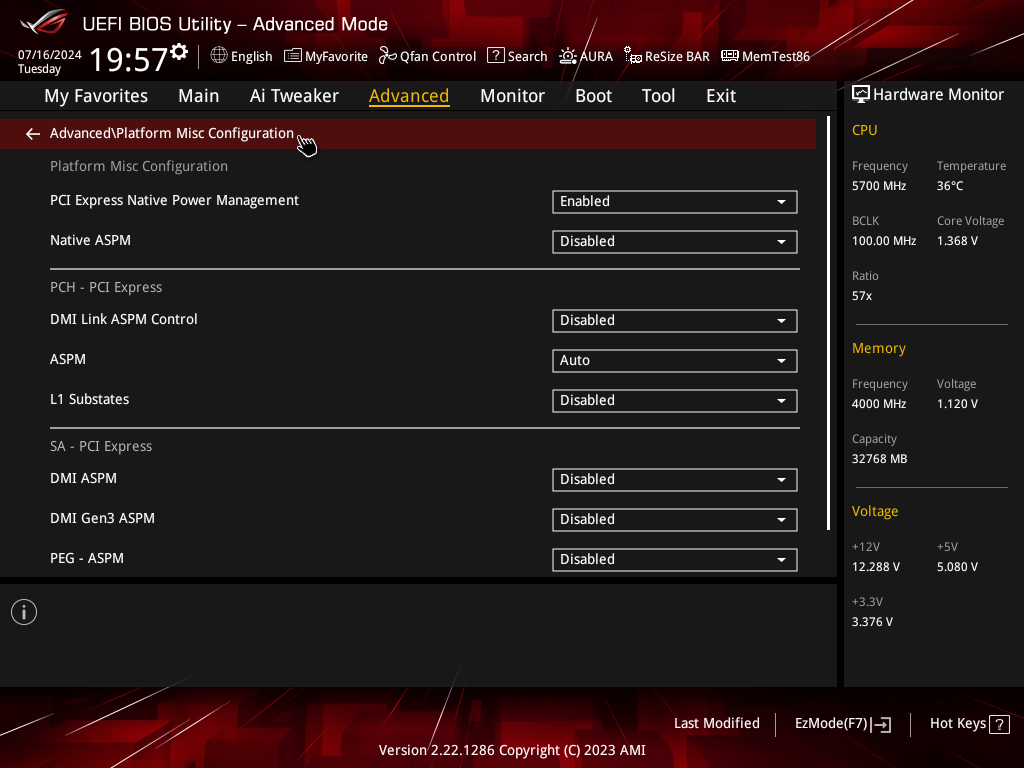Click the Last Modified button

click(x=716, y=724)
